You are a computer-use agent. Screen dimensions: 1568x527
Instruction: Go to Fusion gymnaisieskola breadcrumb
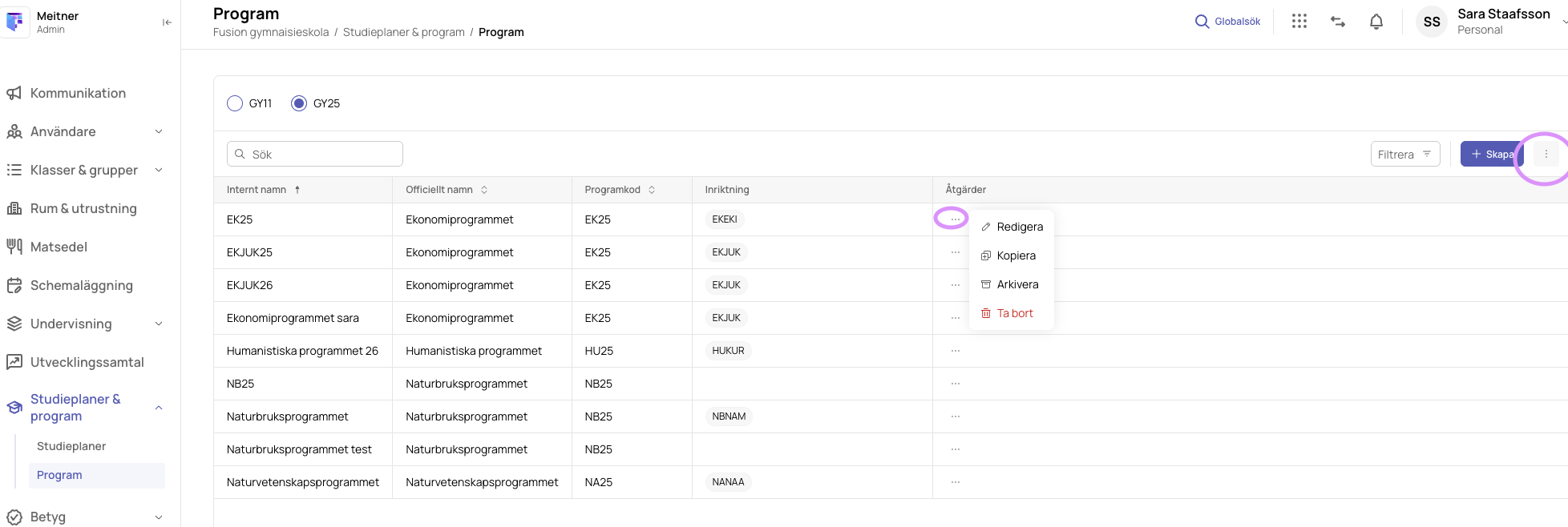271,32
